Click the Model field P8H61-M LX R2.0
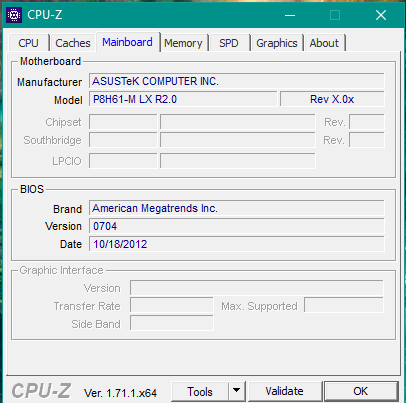 tap(183, 99)
